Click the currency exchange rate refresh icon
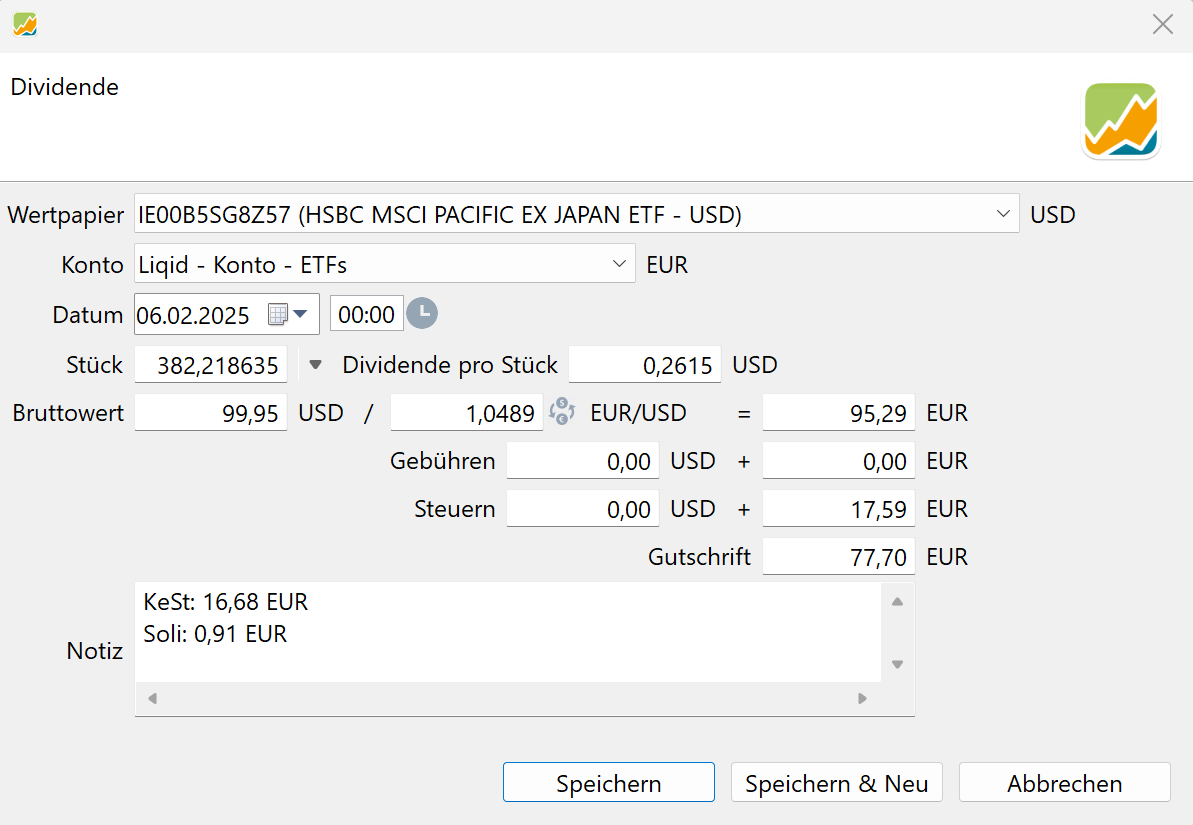The image size is (1193, 825). pos(562,412)
